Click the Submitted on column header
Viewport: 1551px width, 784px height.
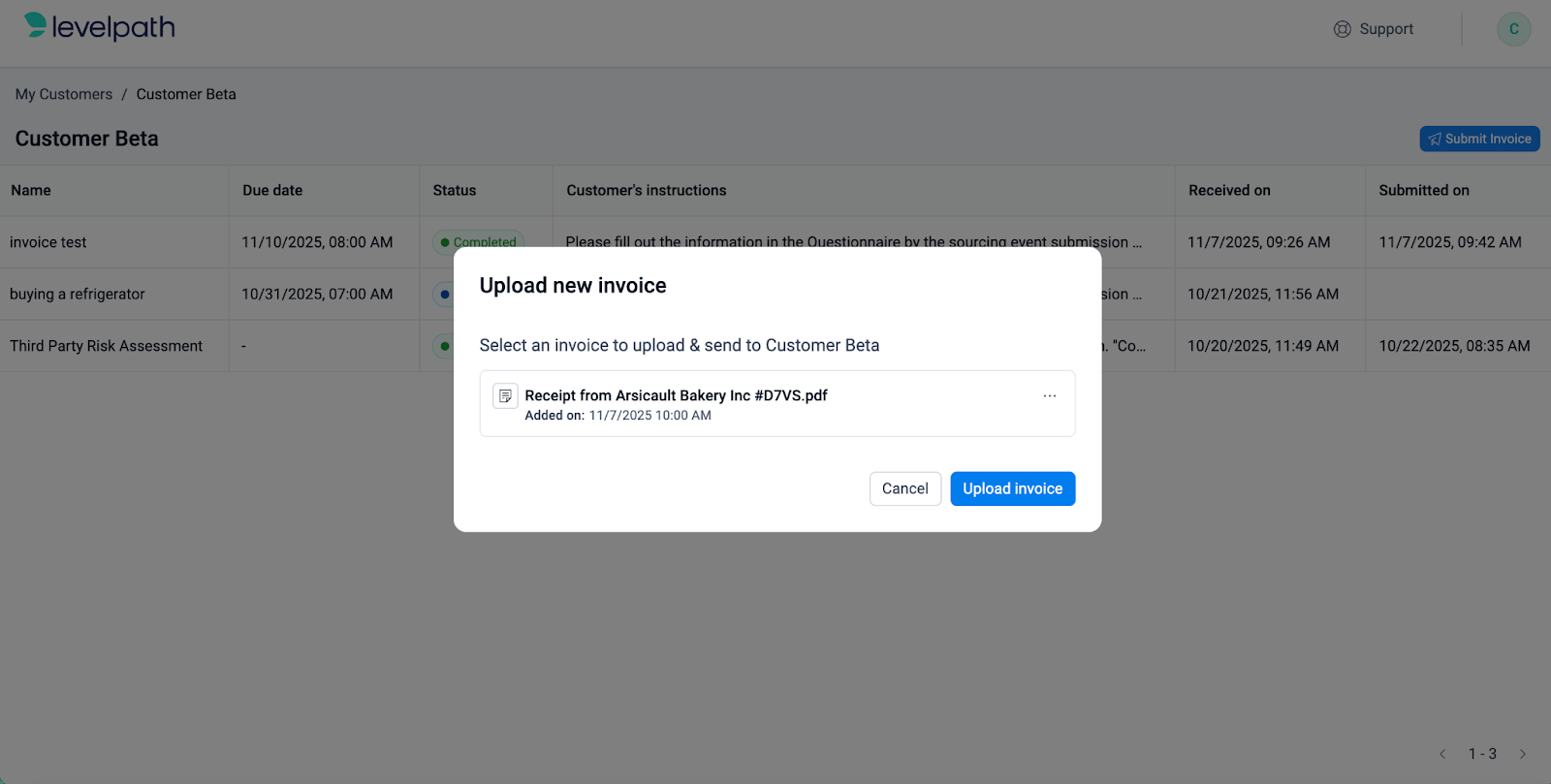(x=1424, y=190)
